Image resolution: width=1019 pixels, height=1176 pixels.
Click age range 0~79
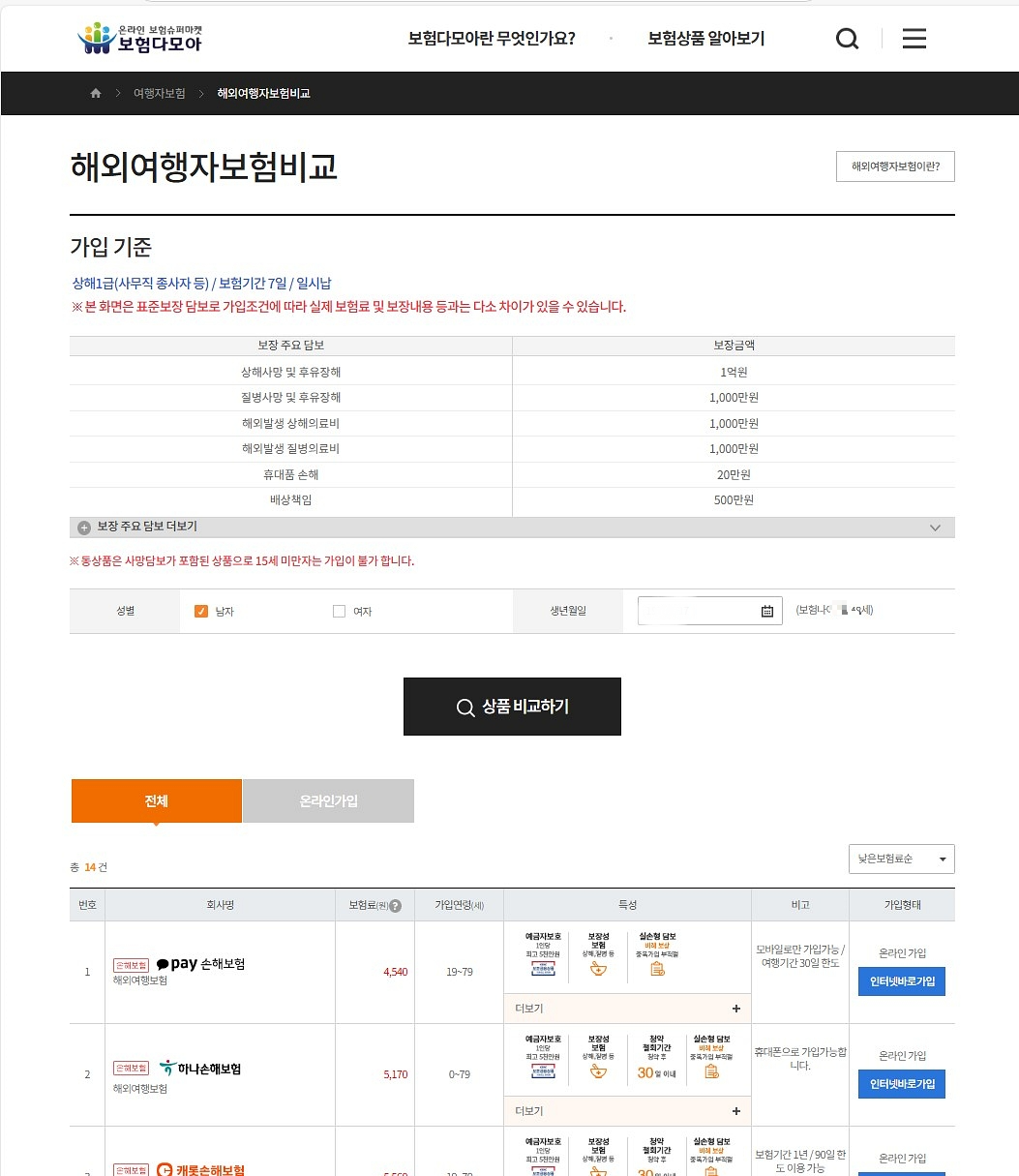tap(460, 1074)
